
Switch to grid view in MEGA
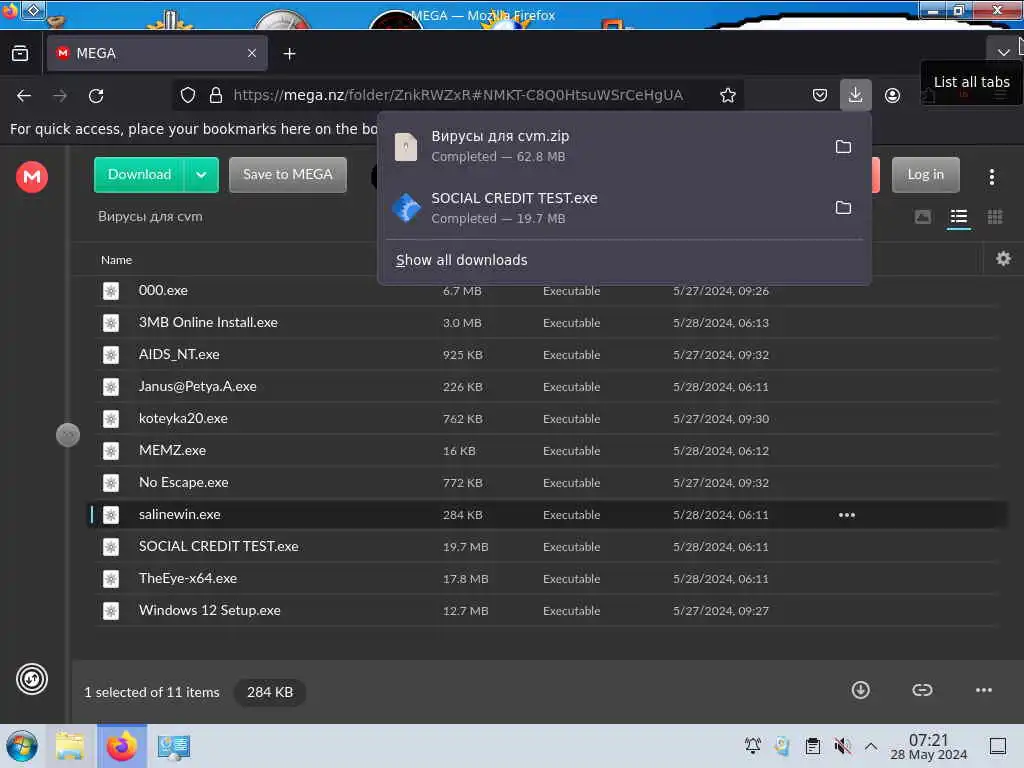995,217
